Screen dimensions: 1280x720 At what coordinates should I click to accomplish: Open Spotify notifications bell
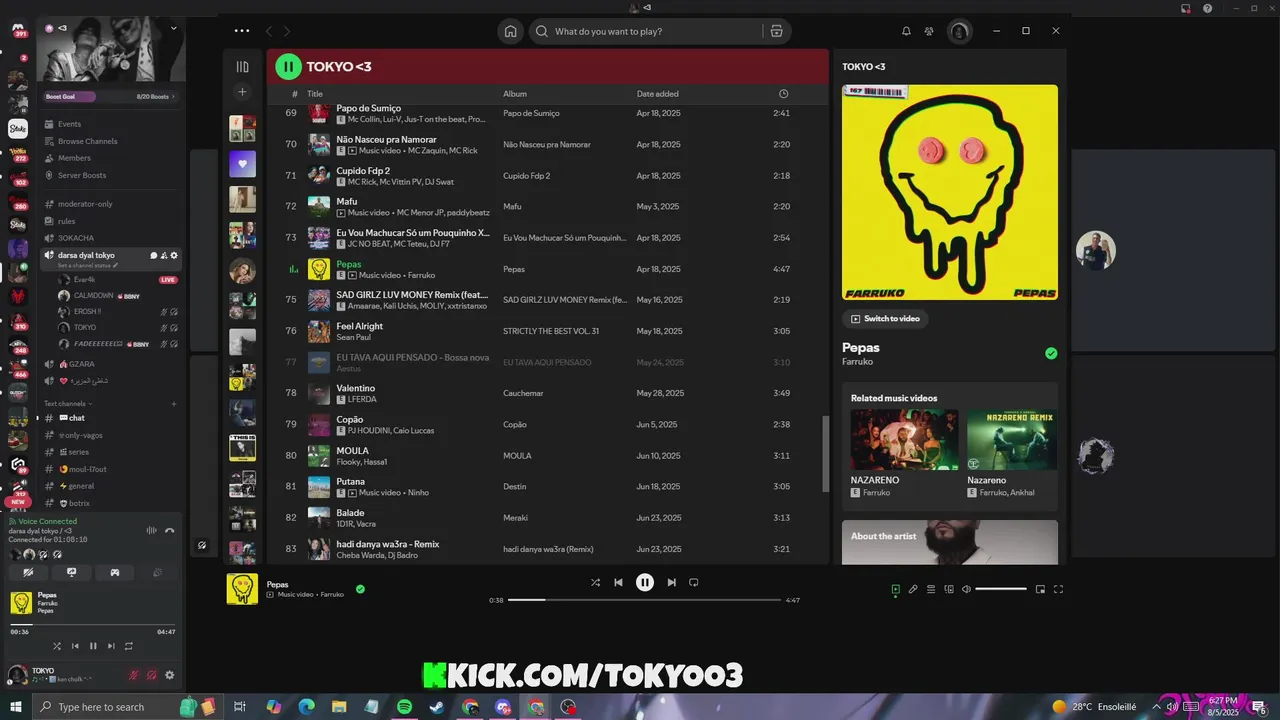[x=906, y=31]
